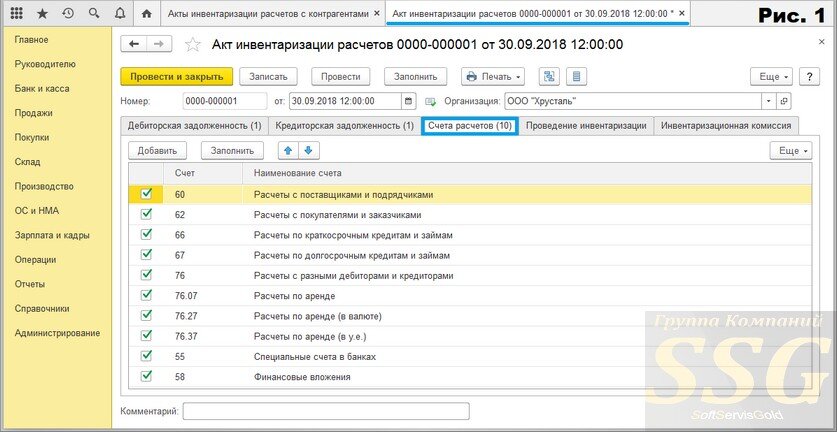Toggle checkbox for account 76.27
The image size is (837, 432).
(146, 316)
